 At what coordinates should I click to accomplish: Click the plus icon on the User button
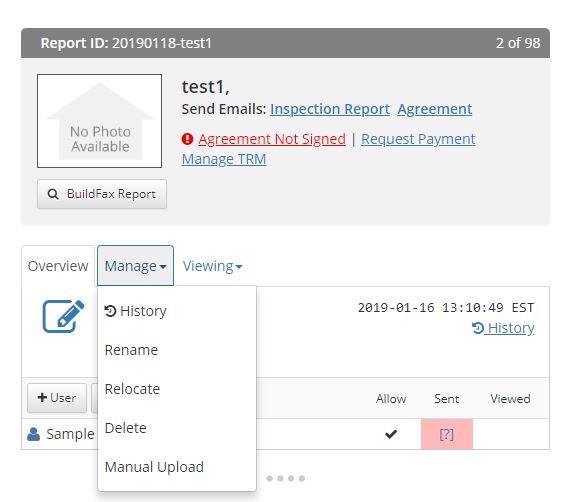[42, 397]
